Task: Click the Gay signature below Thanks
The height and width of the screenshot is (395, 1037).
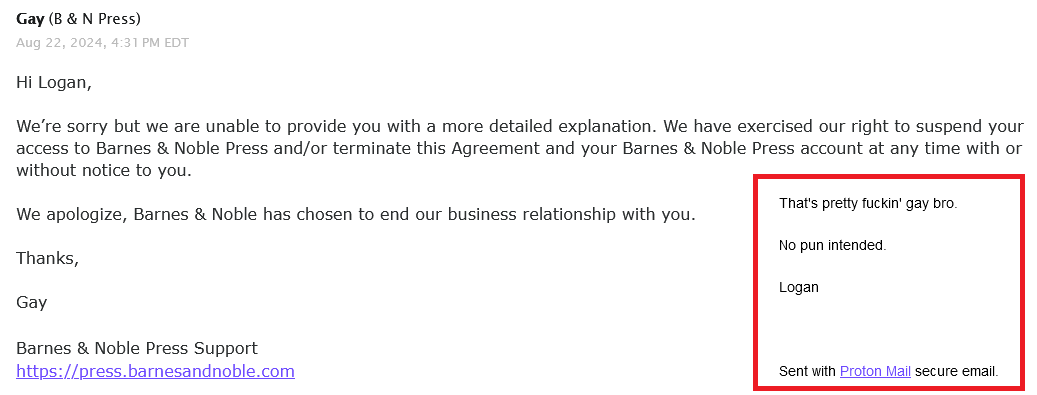Action: (x=32, y=303)
